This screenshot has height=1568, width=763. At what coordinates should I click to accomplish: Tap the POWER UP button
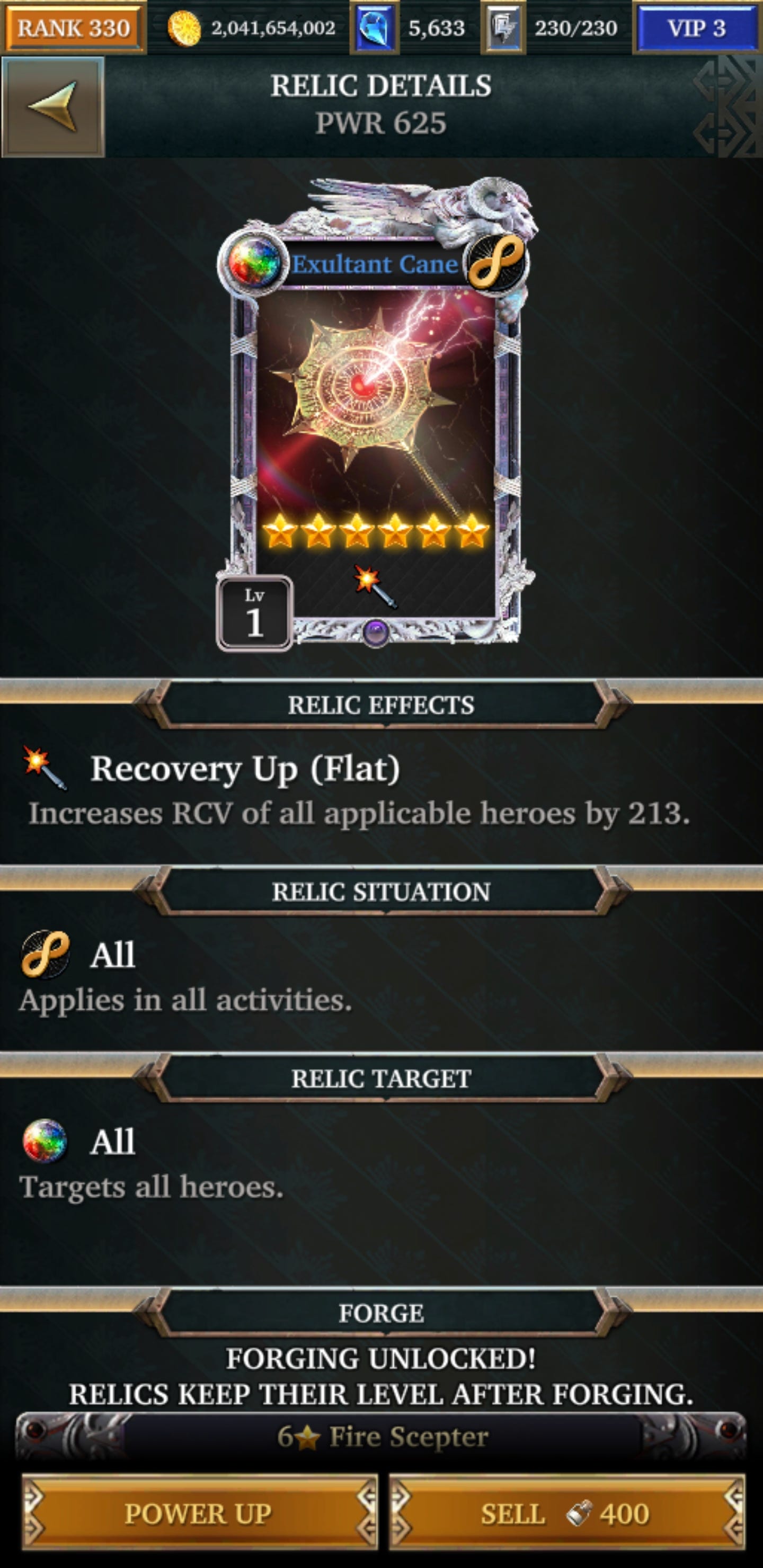199,1512
